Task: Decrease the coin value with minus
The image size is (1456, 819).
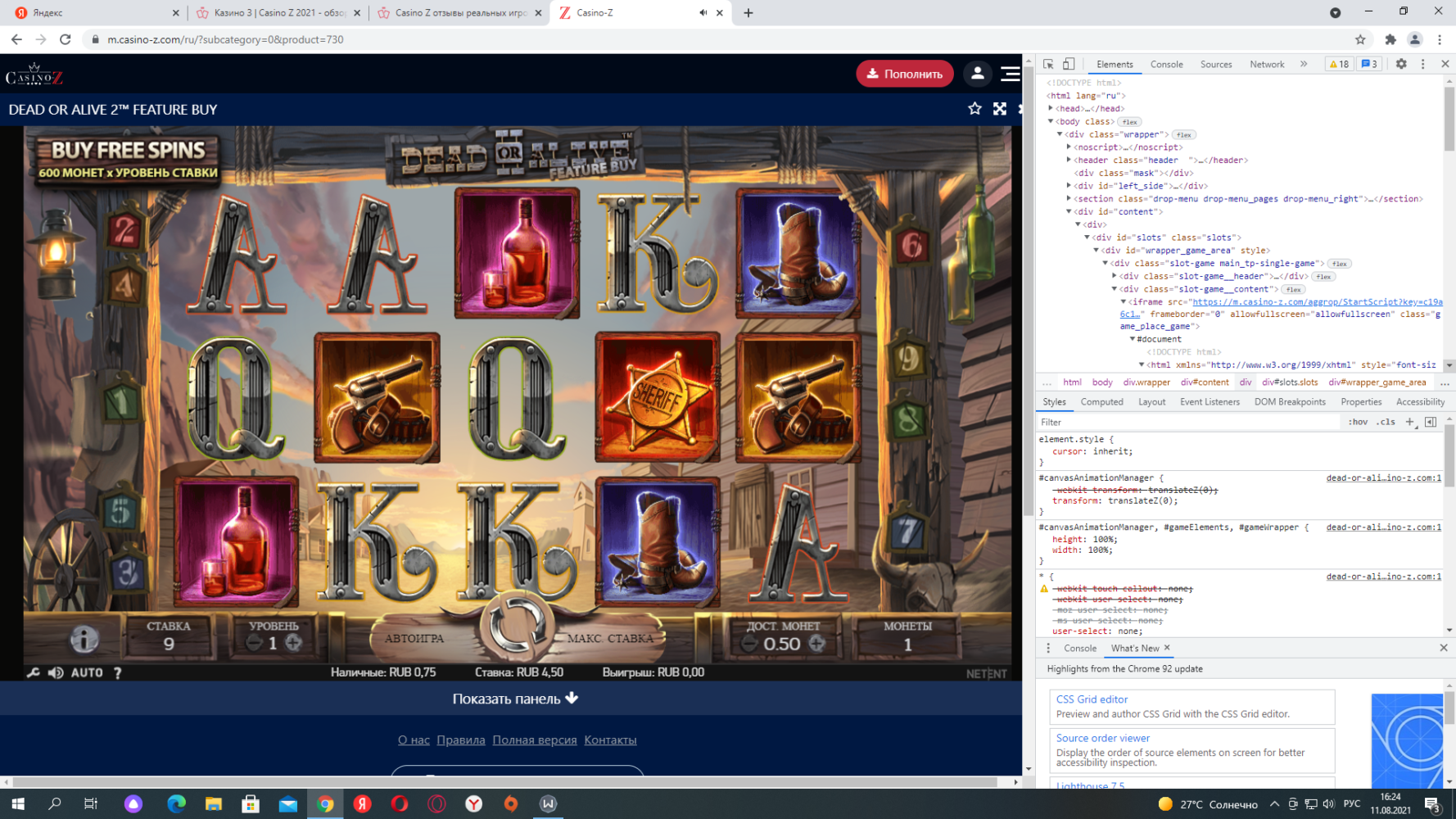Action: click(749, 645)
